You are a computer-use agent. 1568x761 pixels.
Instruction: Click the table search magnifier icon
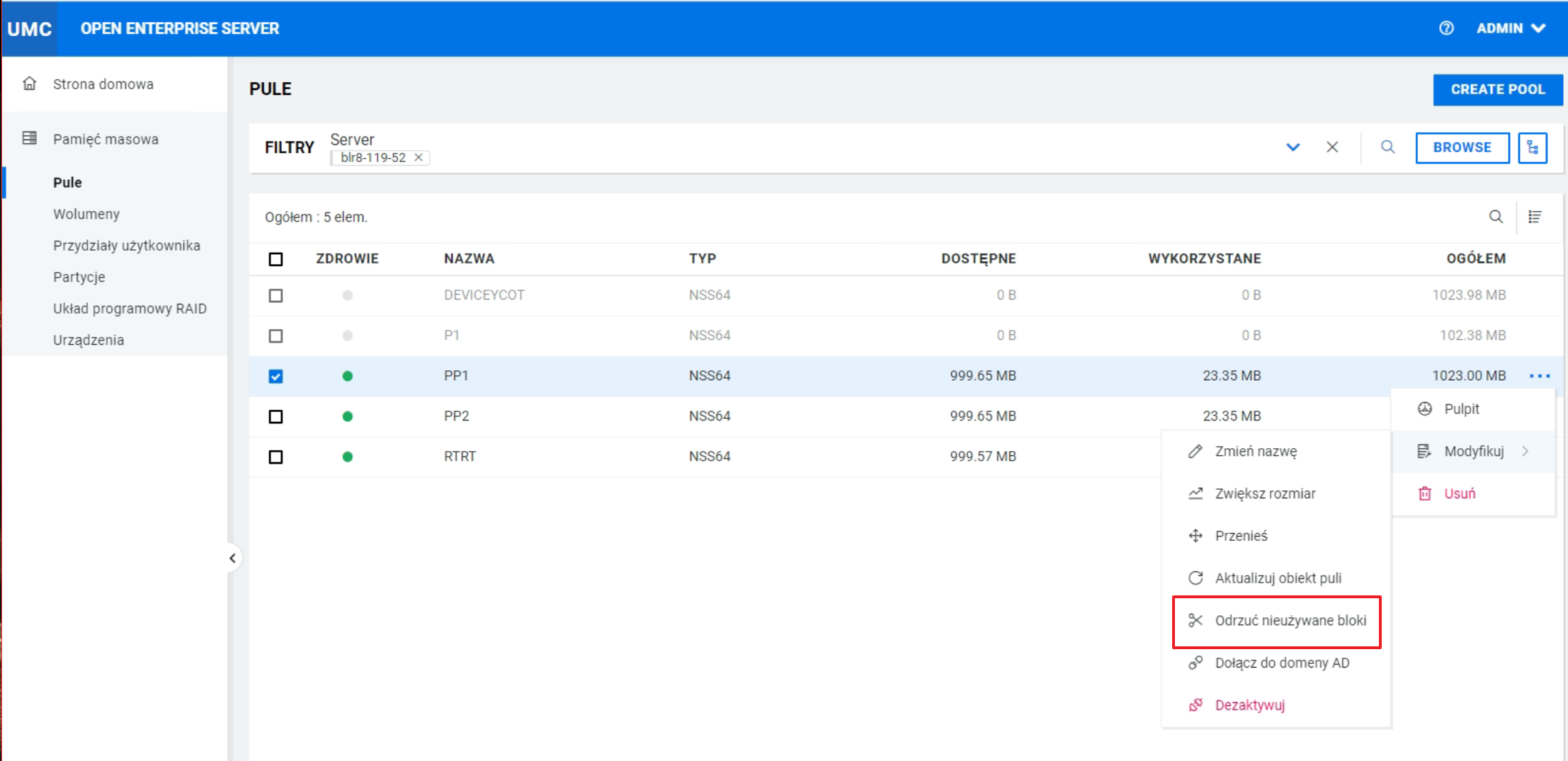tap(1496, 217)
